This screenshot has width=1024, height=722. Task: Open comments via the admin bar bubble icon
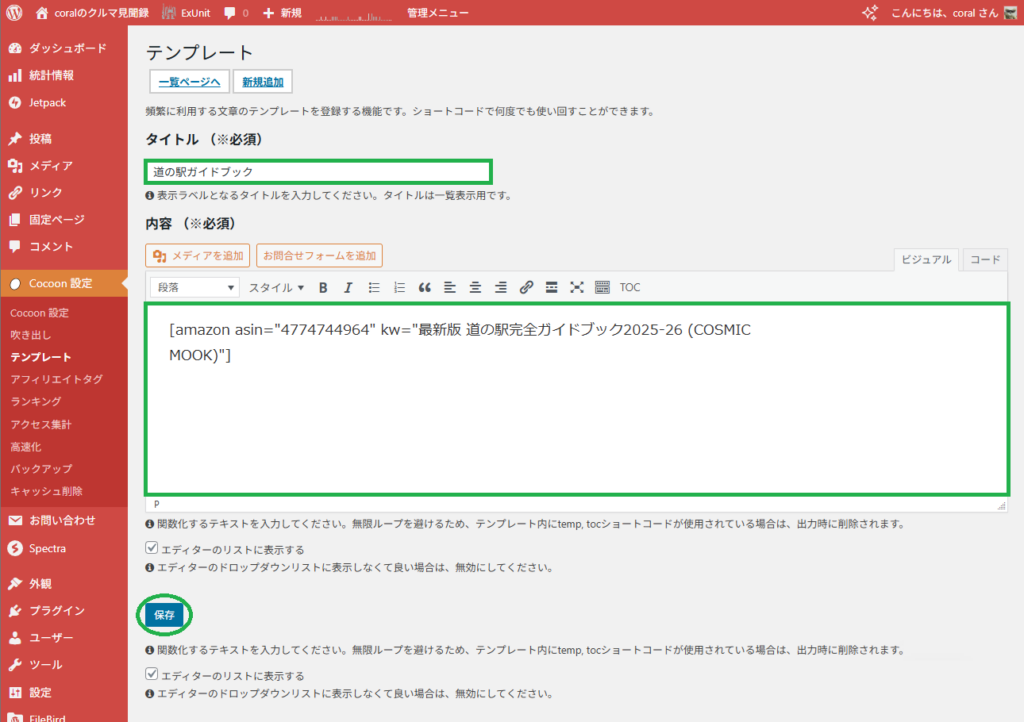pos(232,13)
